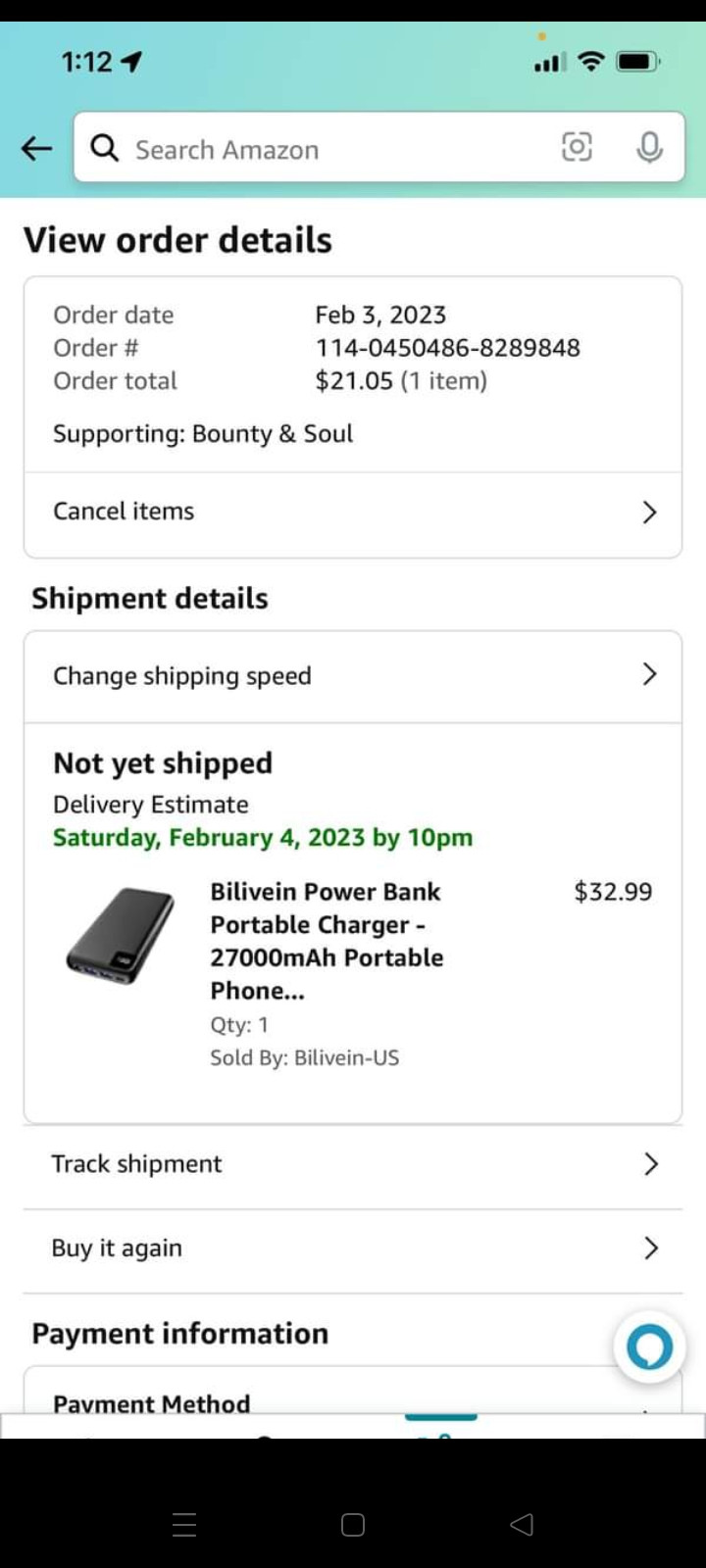
Task: Tap the microphone voice search icon
Action: [x=649, y=148]
